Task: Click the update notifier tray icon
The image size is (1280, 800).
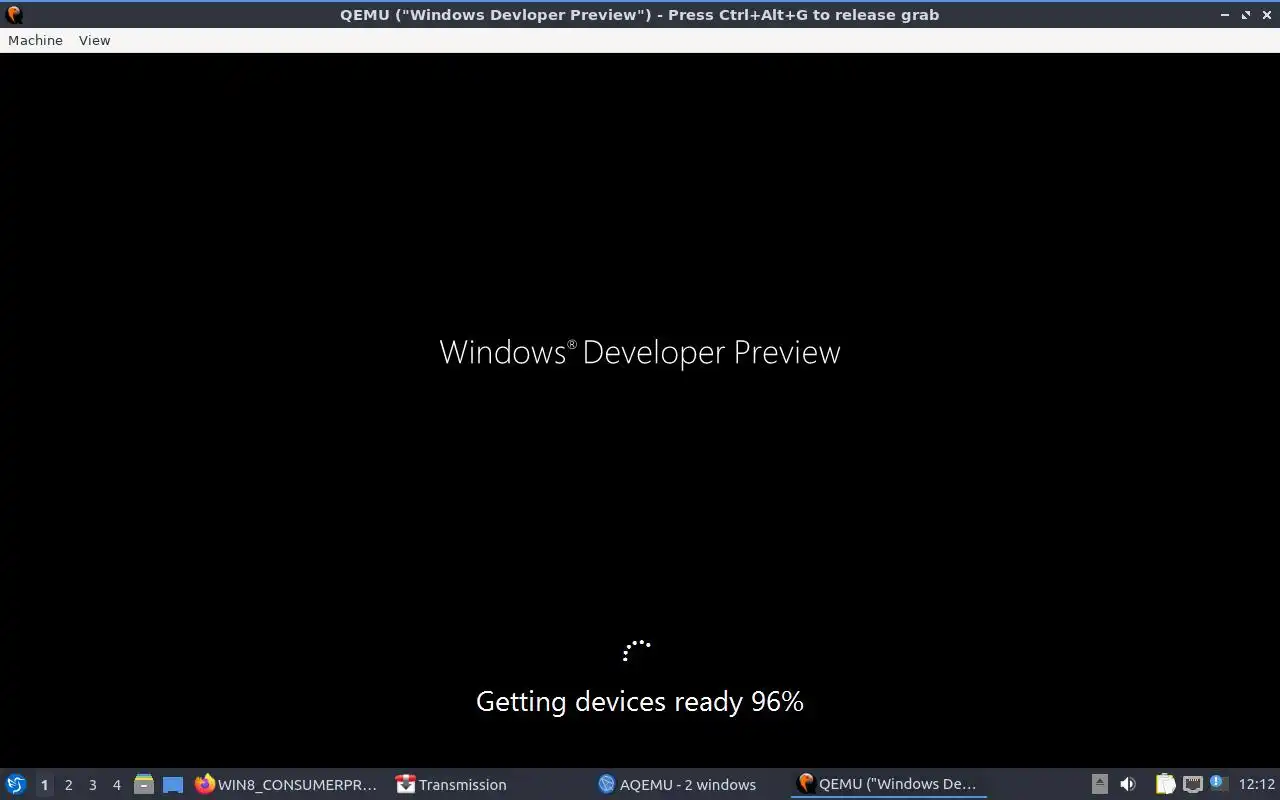Action: pos(1218,783)
